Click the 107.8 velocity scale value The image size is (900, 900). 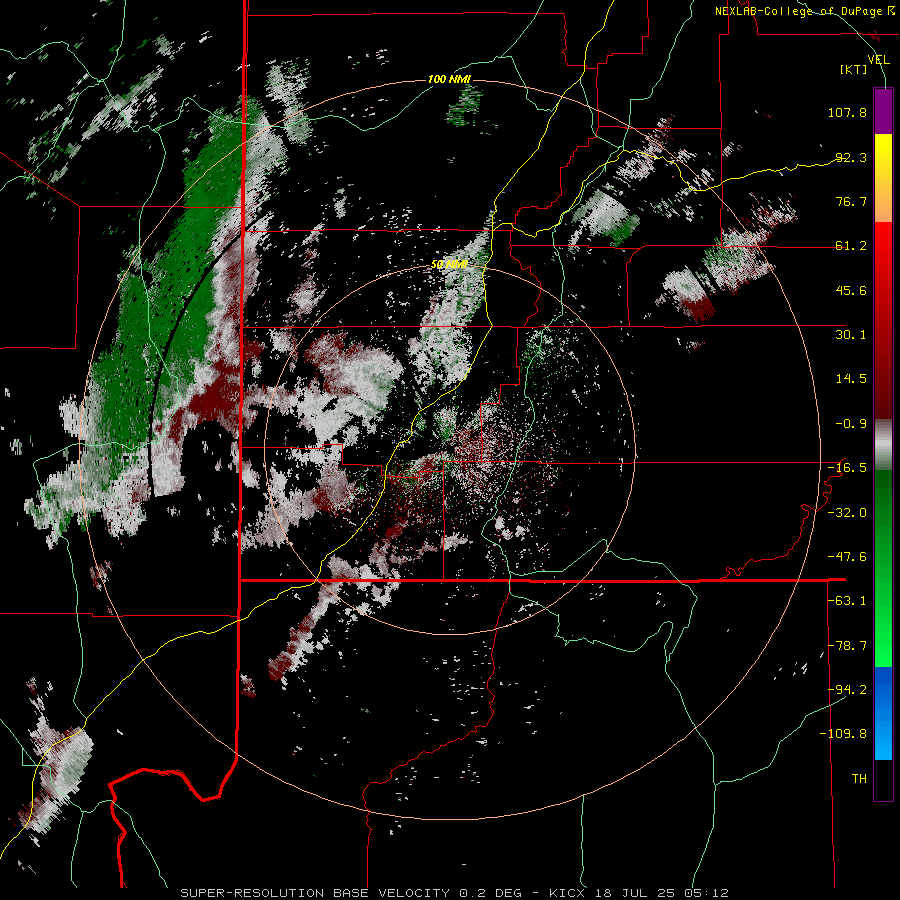click(847, 112)
